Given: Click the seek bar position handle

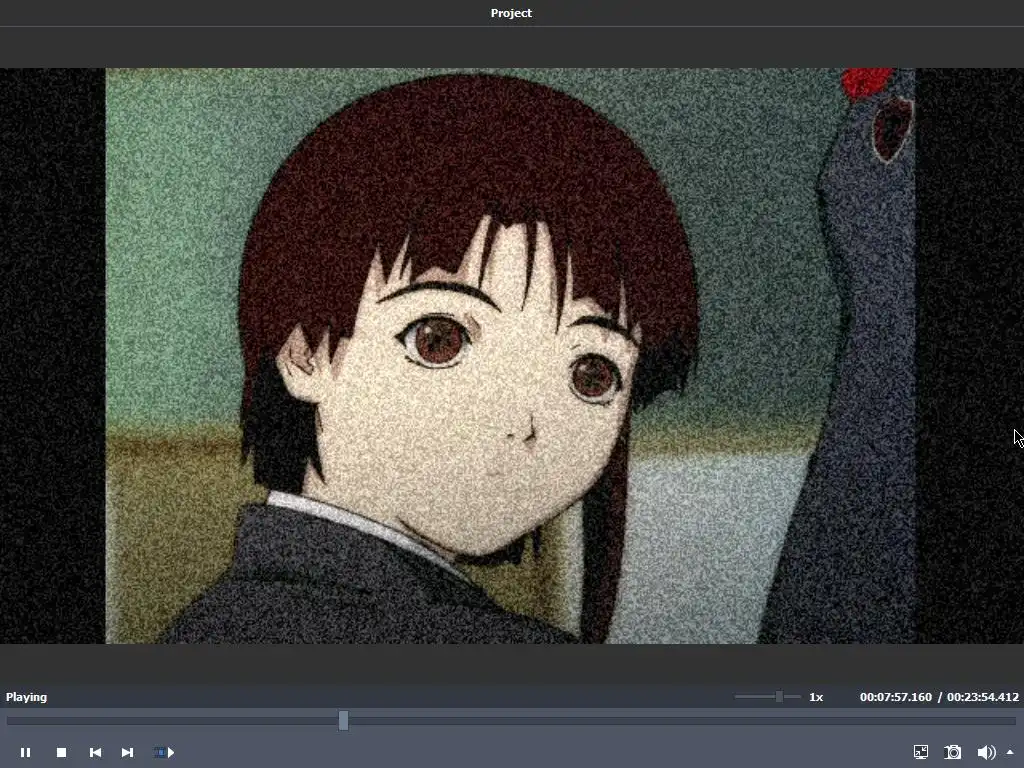Looking at the screenshot, I should coord(344,720).
